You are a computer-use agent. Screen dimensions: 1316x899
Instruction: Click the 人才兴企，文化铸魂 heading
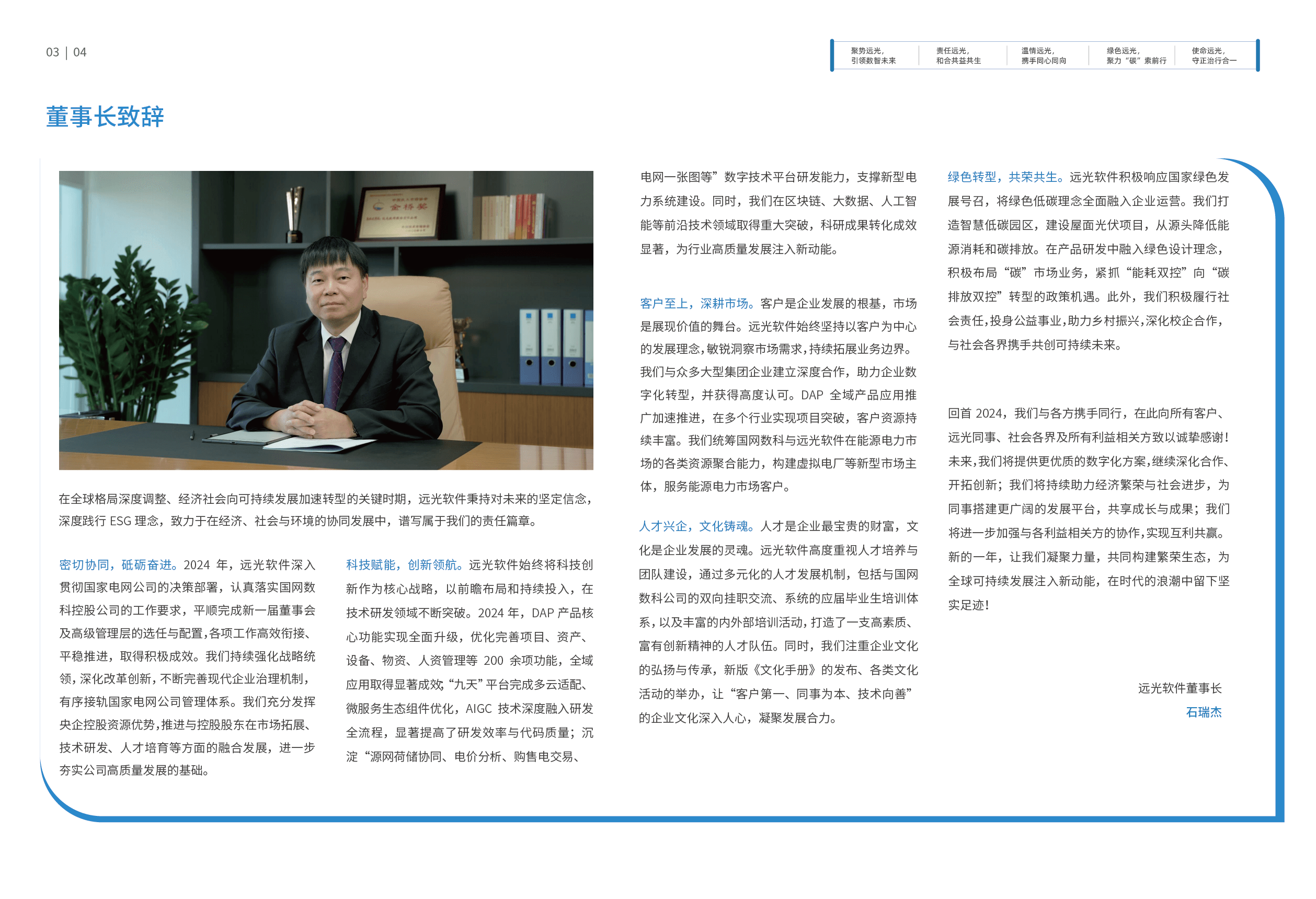point(696,526)
